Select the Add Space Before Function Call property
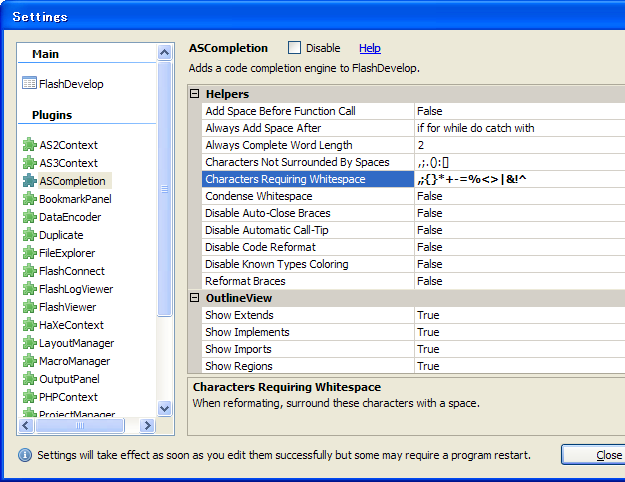 click(308, 111)
